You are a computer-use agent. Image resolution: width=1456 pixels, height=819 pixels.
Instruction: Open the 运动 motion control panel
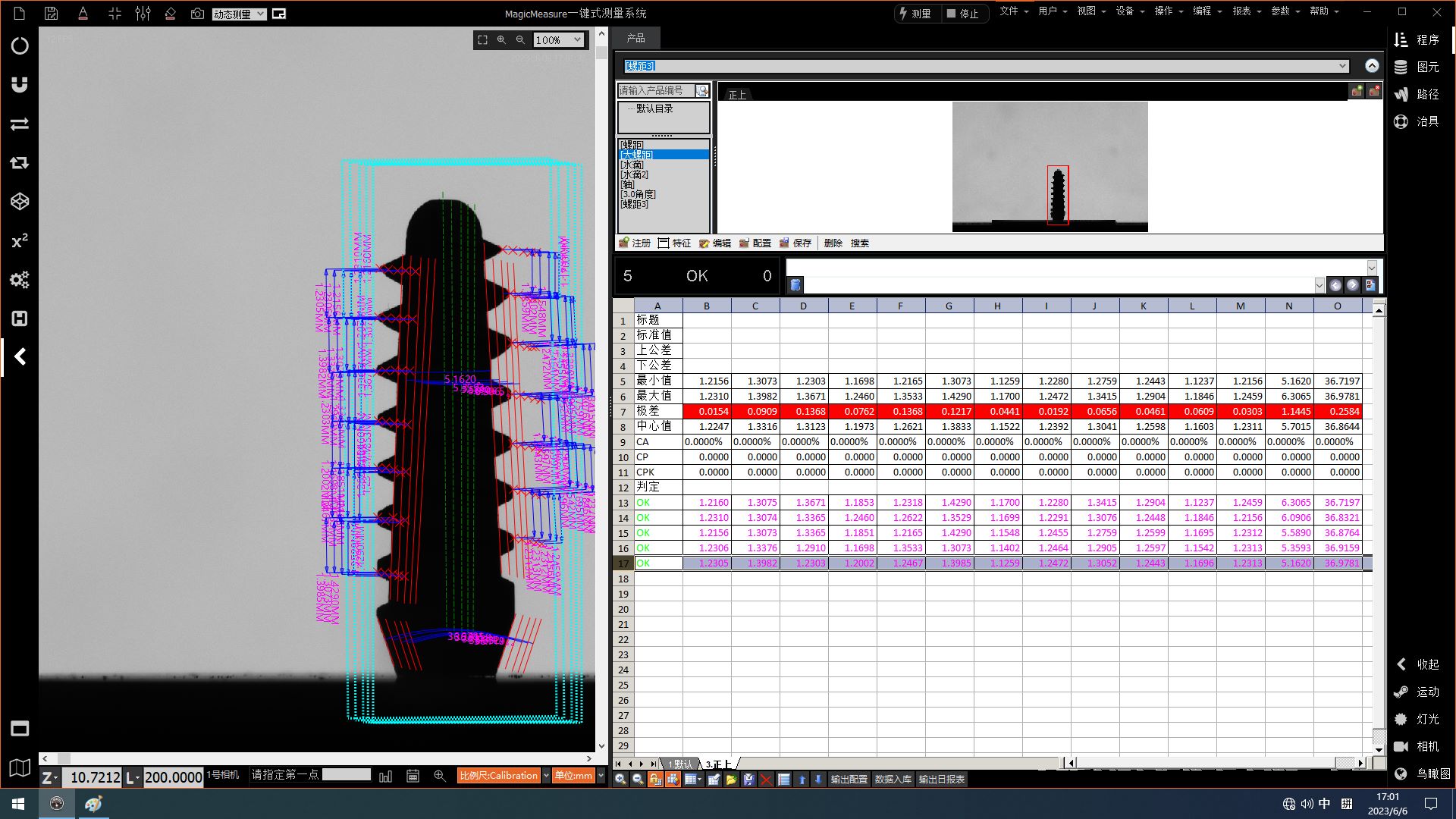[x=1417, y=692]
